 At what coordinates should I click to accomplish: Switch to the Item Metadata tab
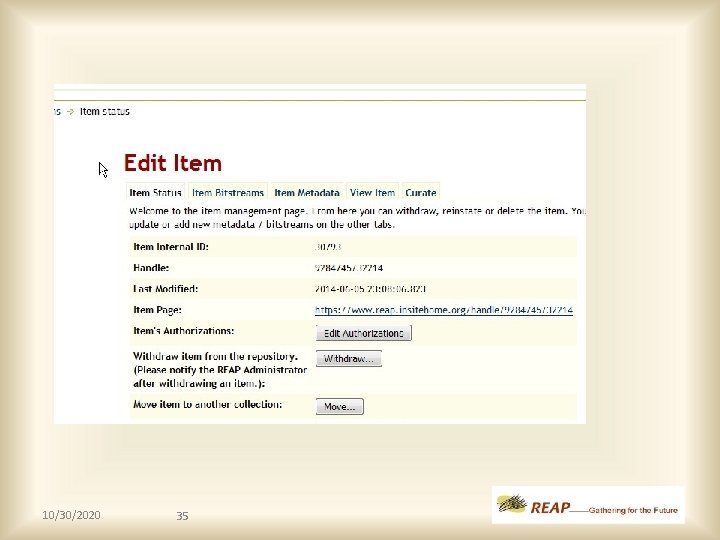tap(307, 192)
